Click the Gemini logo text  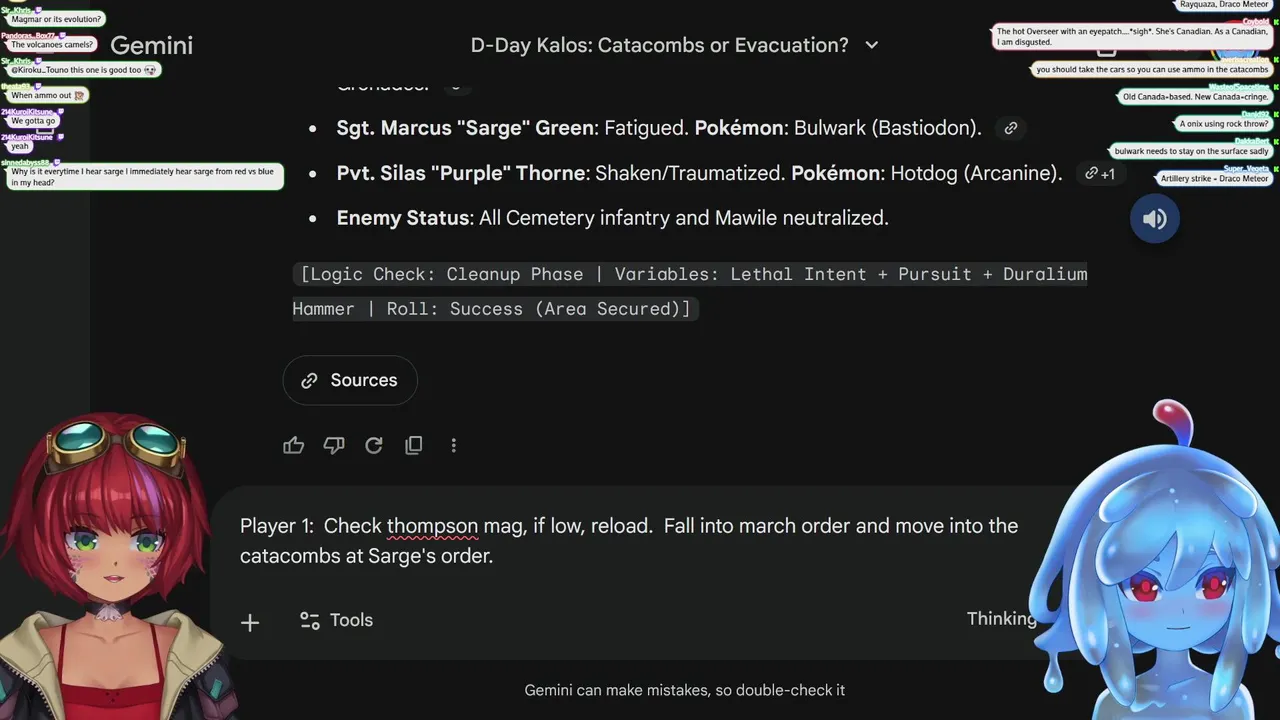[151, 45]
